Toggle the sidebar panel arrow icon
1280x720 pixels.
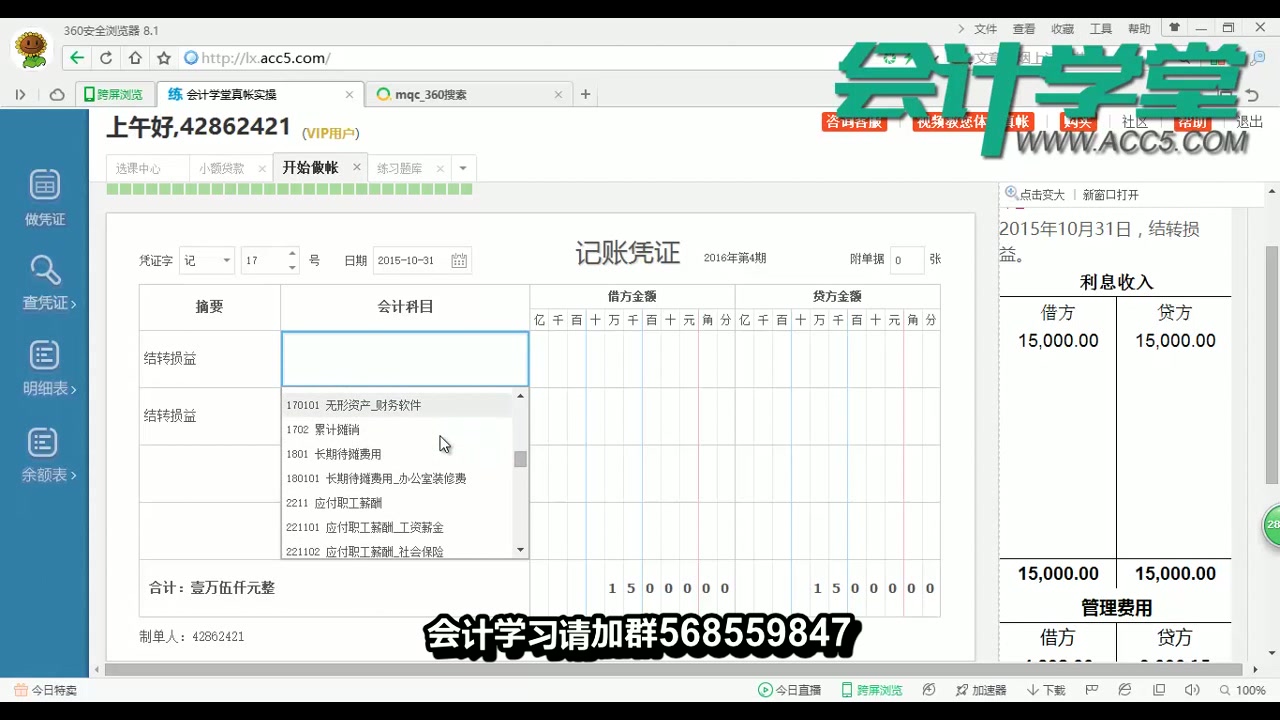[20, 95]
